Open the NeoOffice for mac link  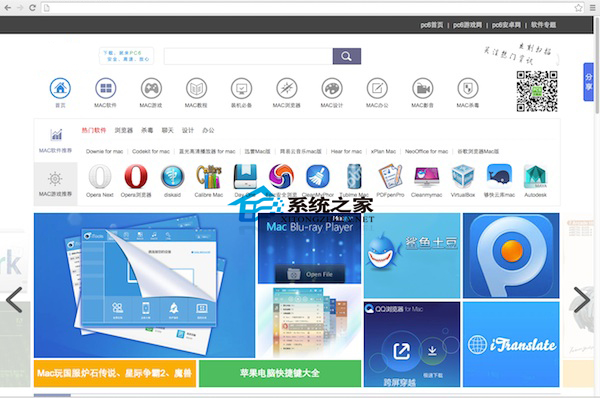426,152
